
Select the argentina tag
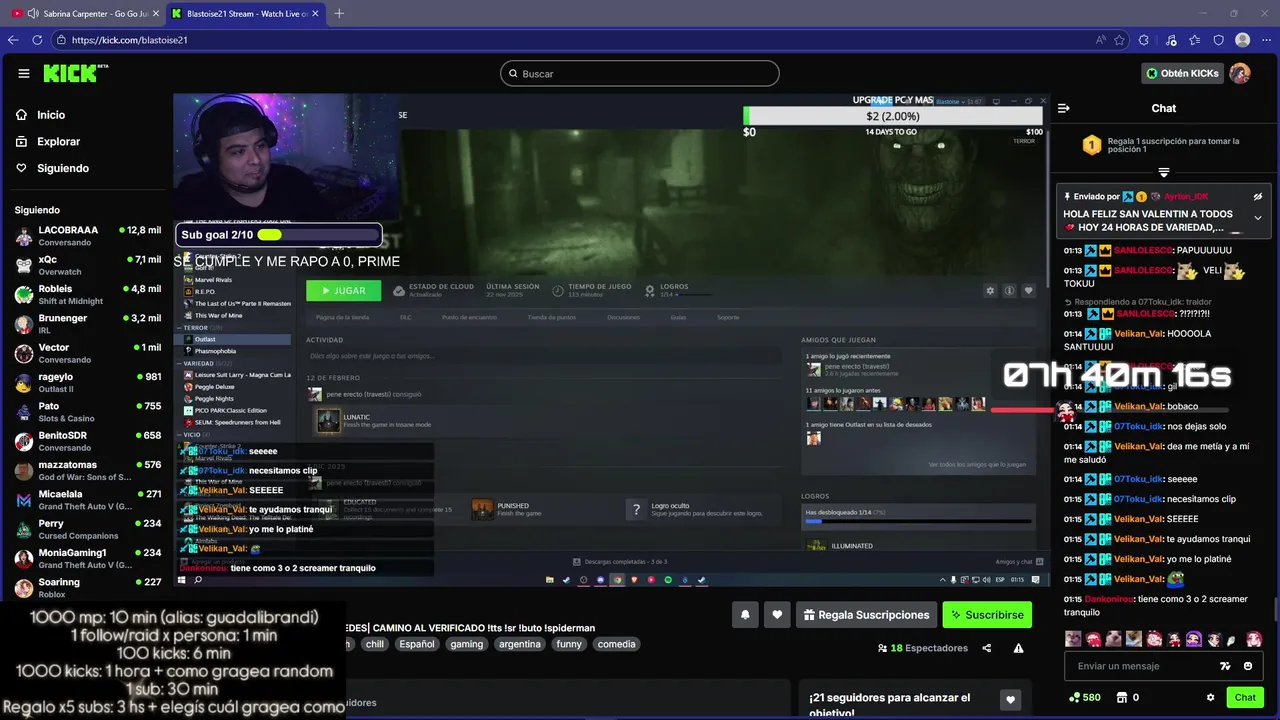(x=520, y=644)
